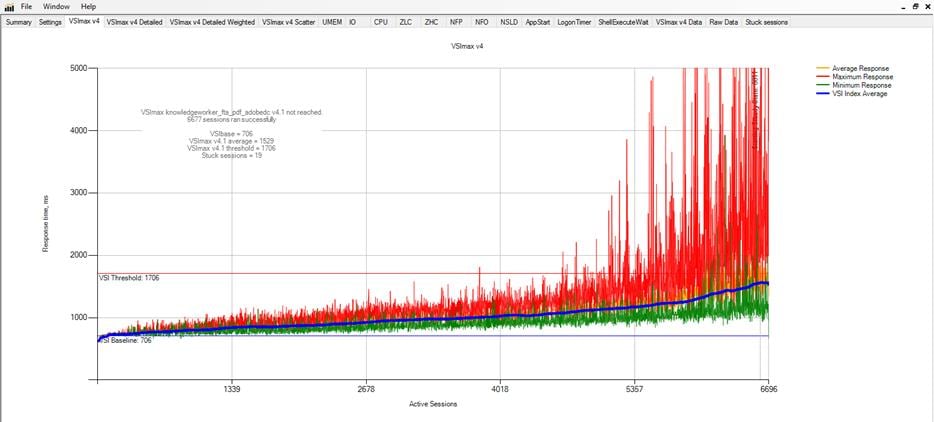The width and height of the screenshot is (934, 422).
Task: Click the 1339 x-axis tick label
Action: (231, 390)
